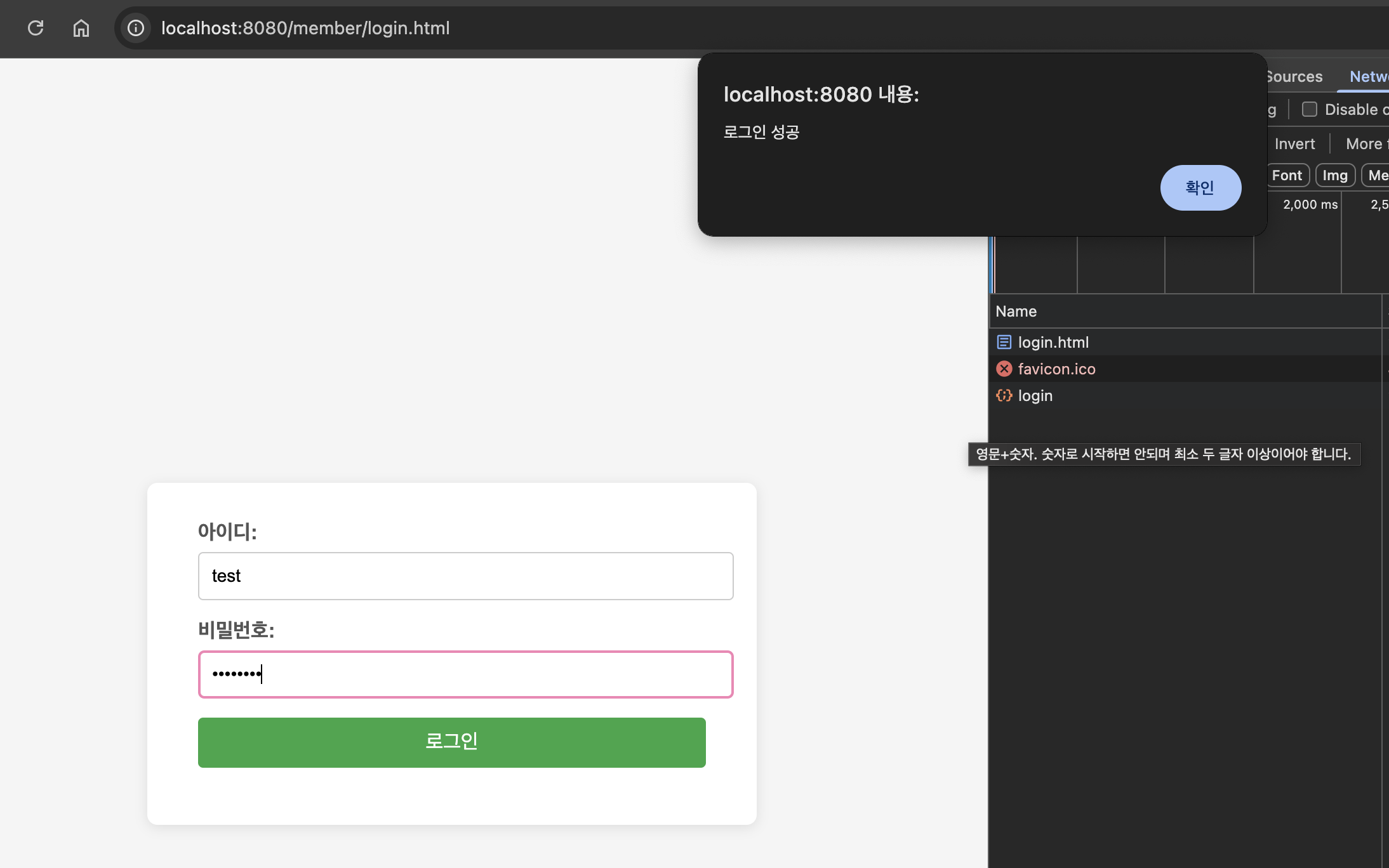The width and height of the screenshot is (1389, 868).
Task: Click the login JSON request icon
Action: tap(1004, 395)
